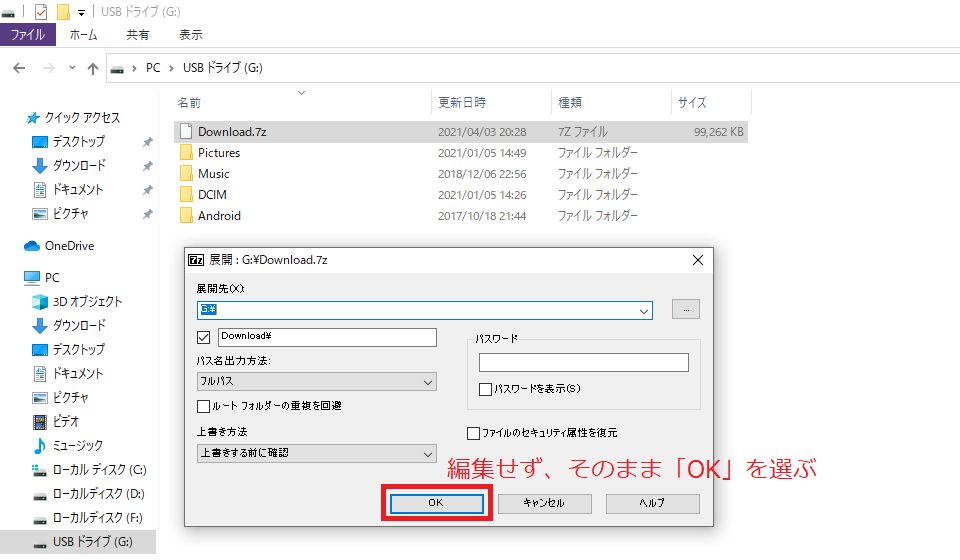The width and height of the screenshot is (960, 560).
Task: Open the quick access toolbar customize dropdown
Action: (81, 12)
